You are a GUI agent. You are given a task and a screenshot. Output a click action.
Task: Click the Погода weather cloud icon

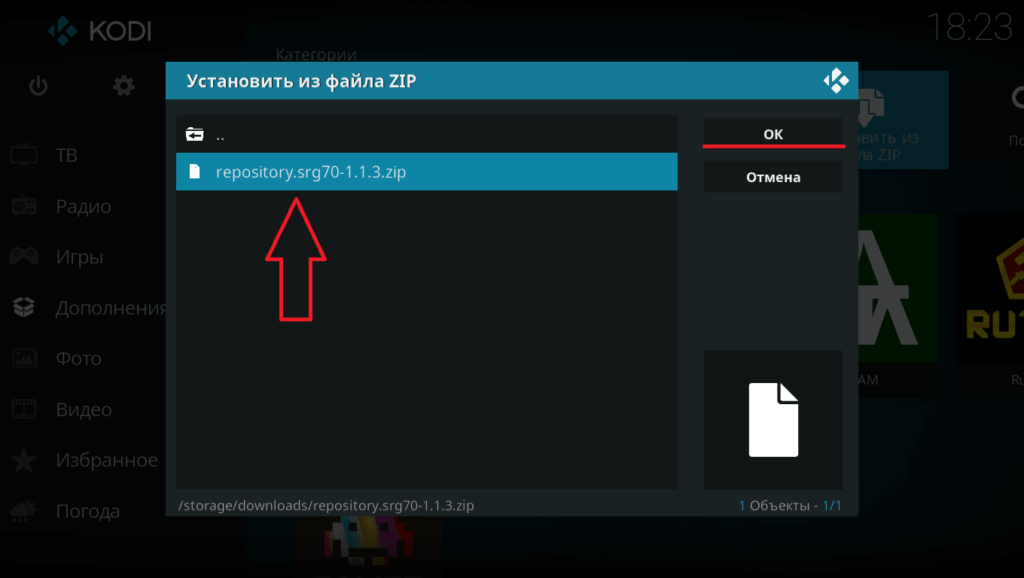pos(24,511)
